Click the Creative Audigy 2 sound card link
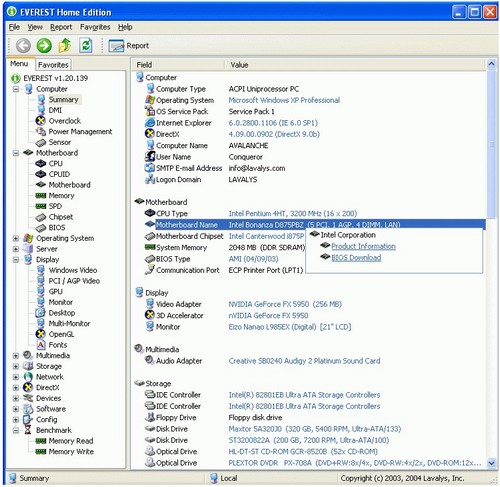The image size is (500, 487). pyautogui.click(x=304, y=361)
